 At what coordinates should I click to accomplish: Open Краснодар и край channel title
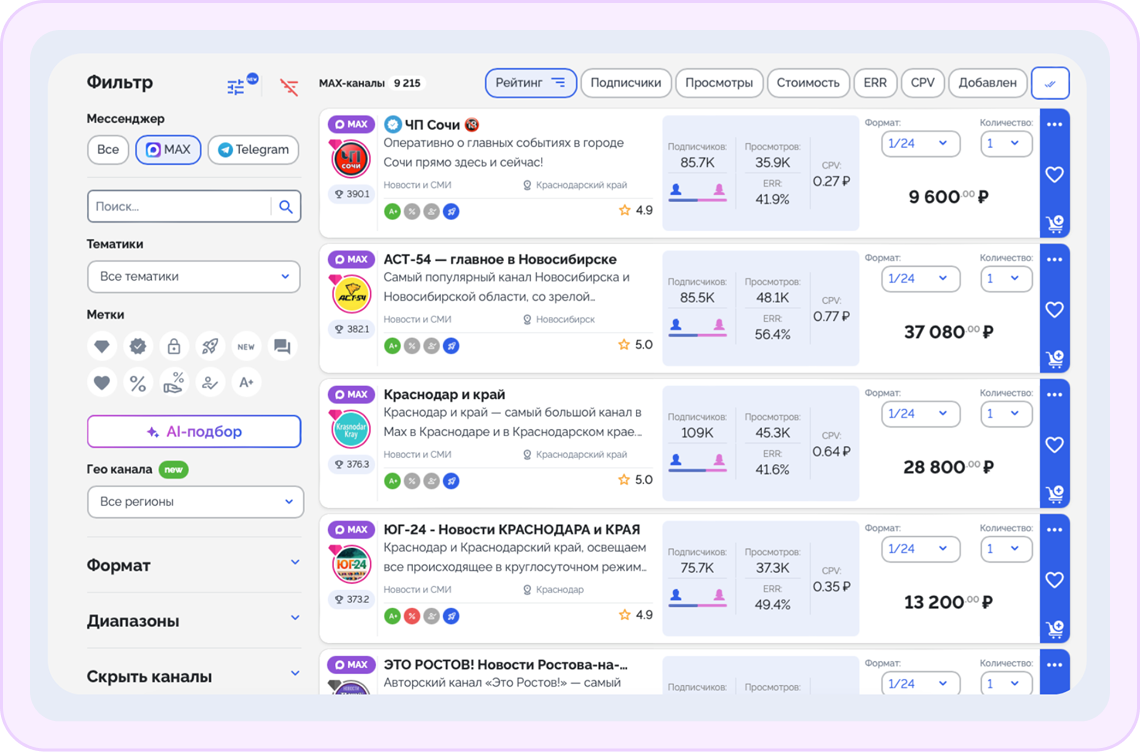click(x=444, y=395)
